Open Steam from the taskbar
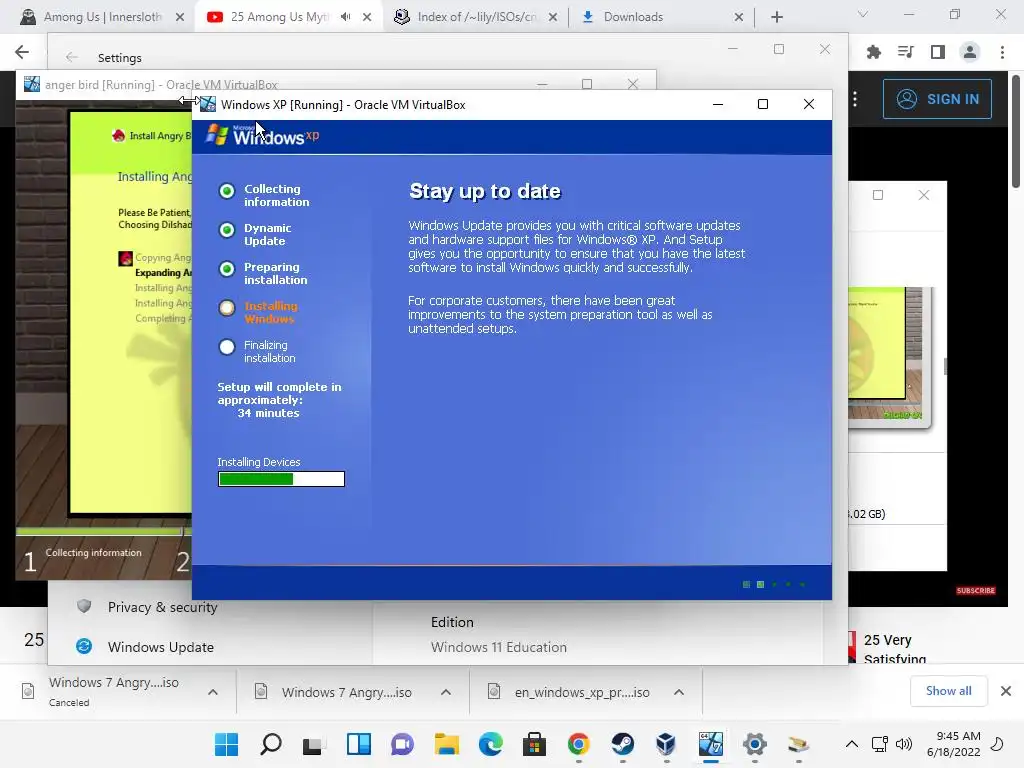The image size is (1024, 768). (622, 744)
